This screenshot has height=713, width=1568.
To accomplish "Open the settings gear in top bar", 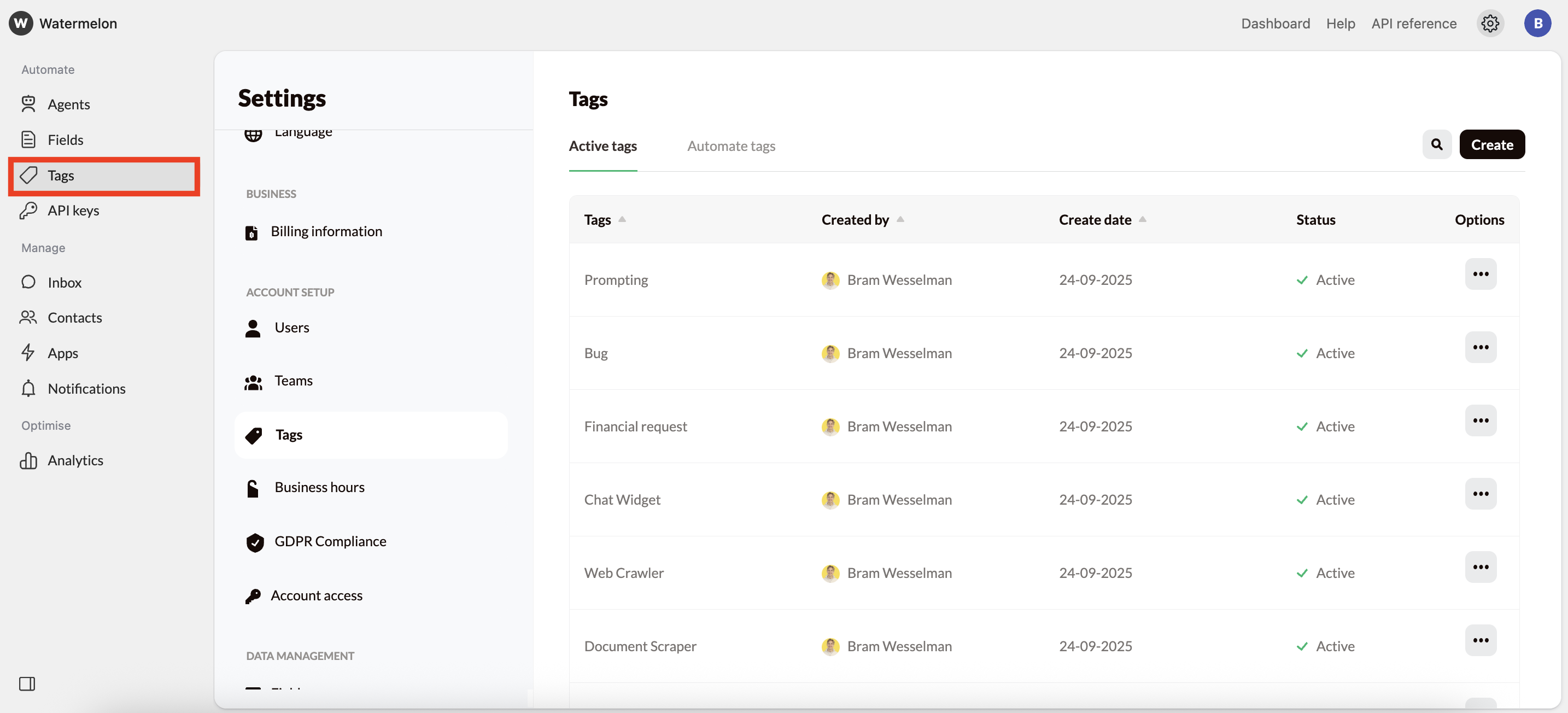I will click(x=1489, y=23).
